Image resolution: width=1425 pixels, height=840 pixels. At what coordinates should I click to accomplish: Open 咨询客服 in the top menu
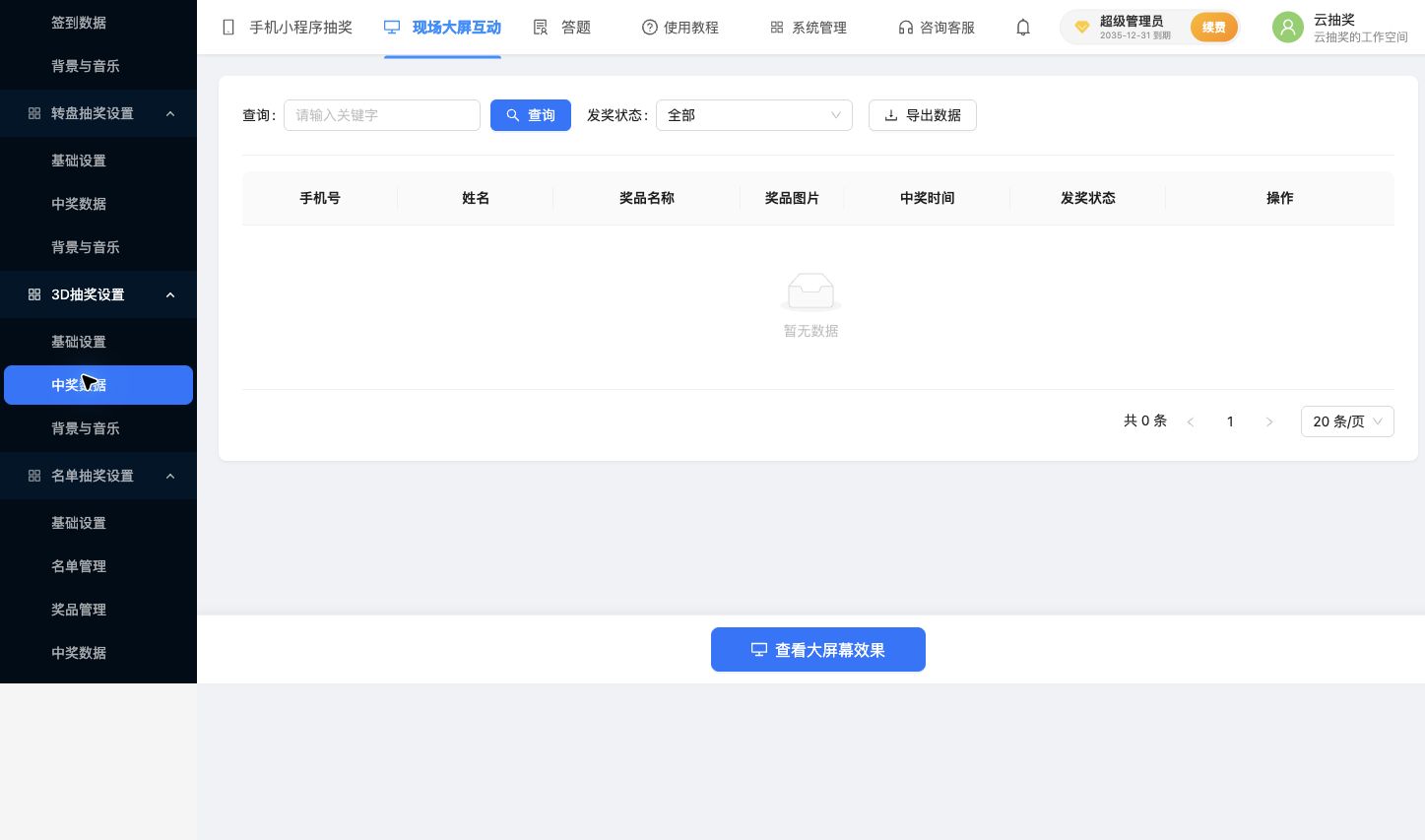937,28
